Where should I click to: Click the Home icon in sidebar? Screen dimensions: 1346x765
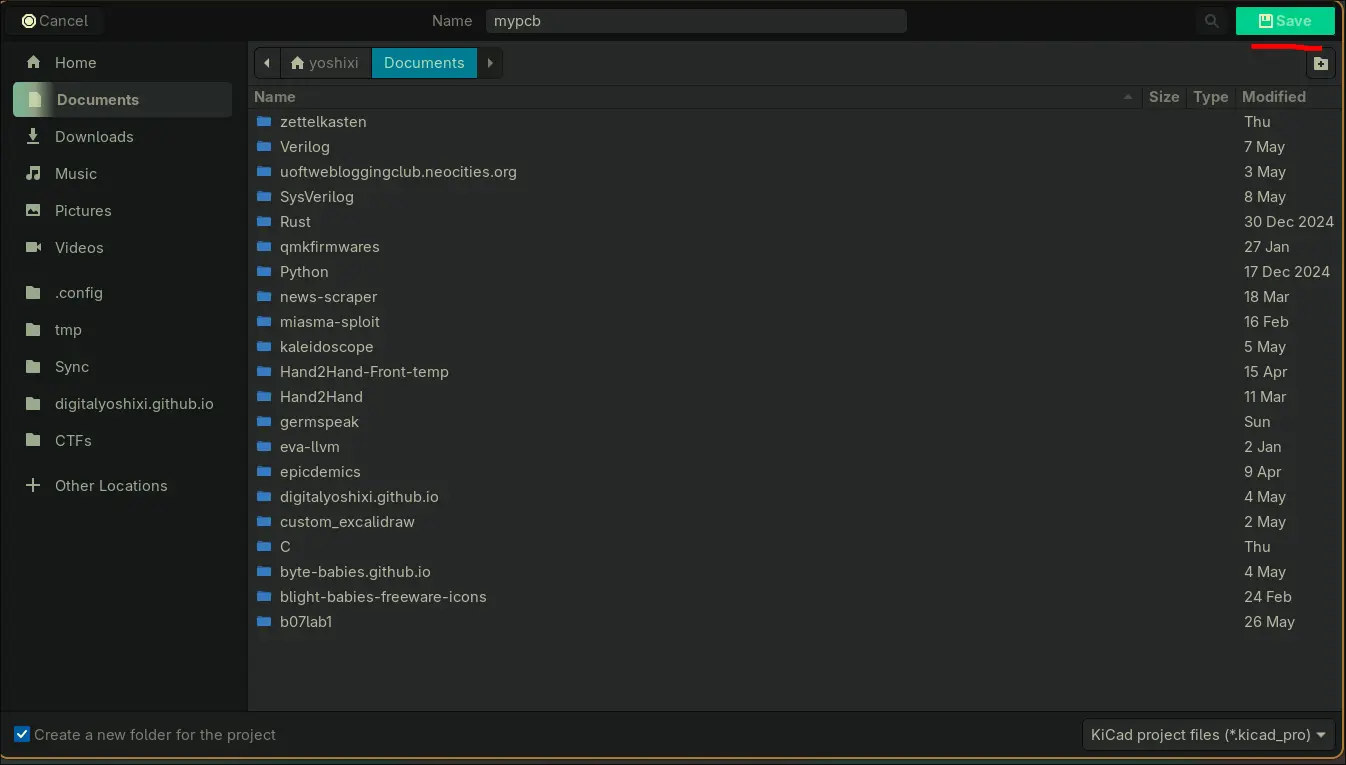[33, 62]
